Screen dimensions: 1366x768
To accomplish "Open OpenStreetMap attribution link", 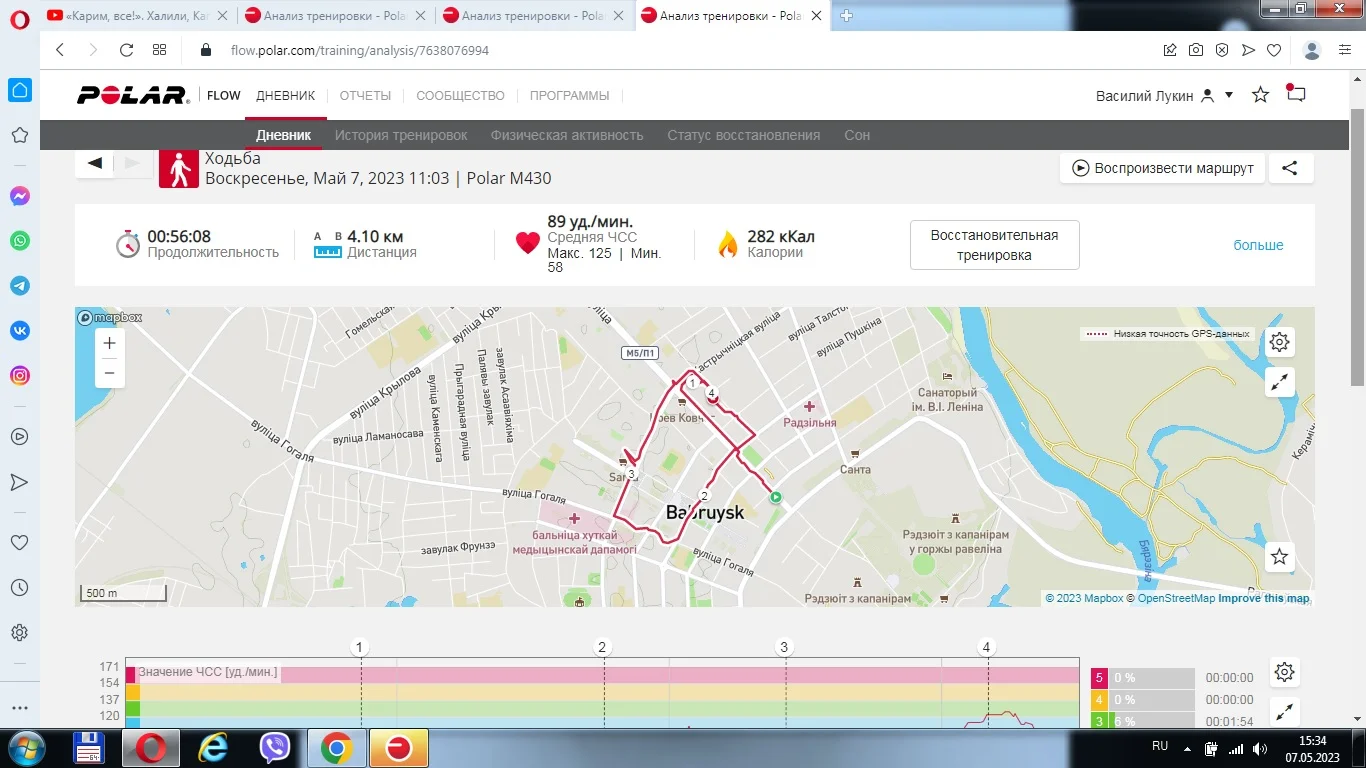I will tap(1176, 598).
